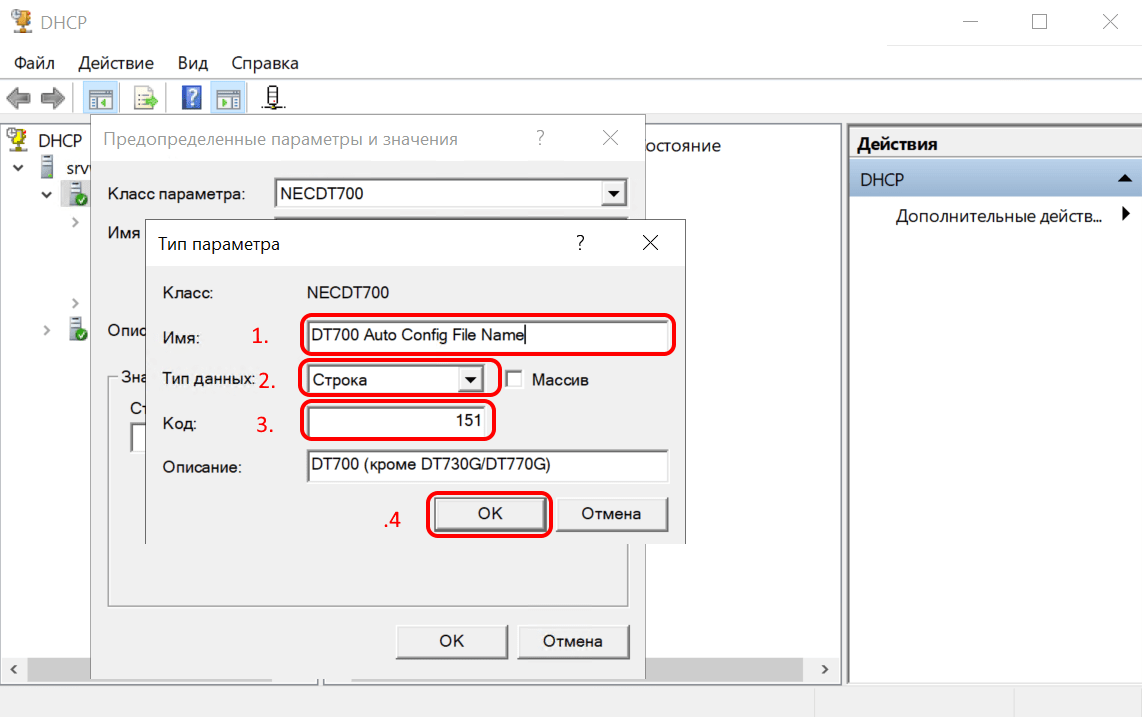Image resolution: width=1142 pixels, height=717 pixels.
Task: Click the Forward arrow in the toolbar
Action: coord(52,98)
